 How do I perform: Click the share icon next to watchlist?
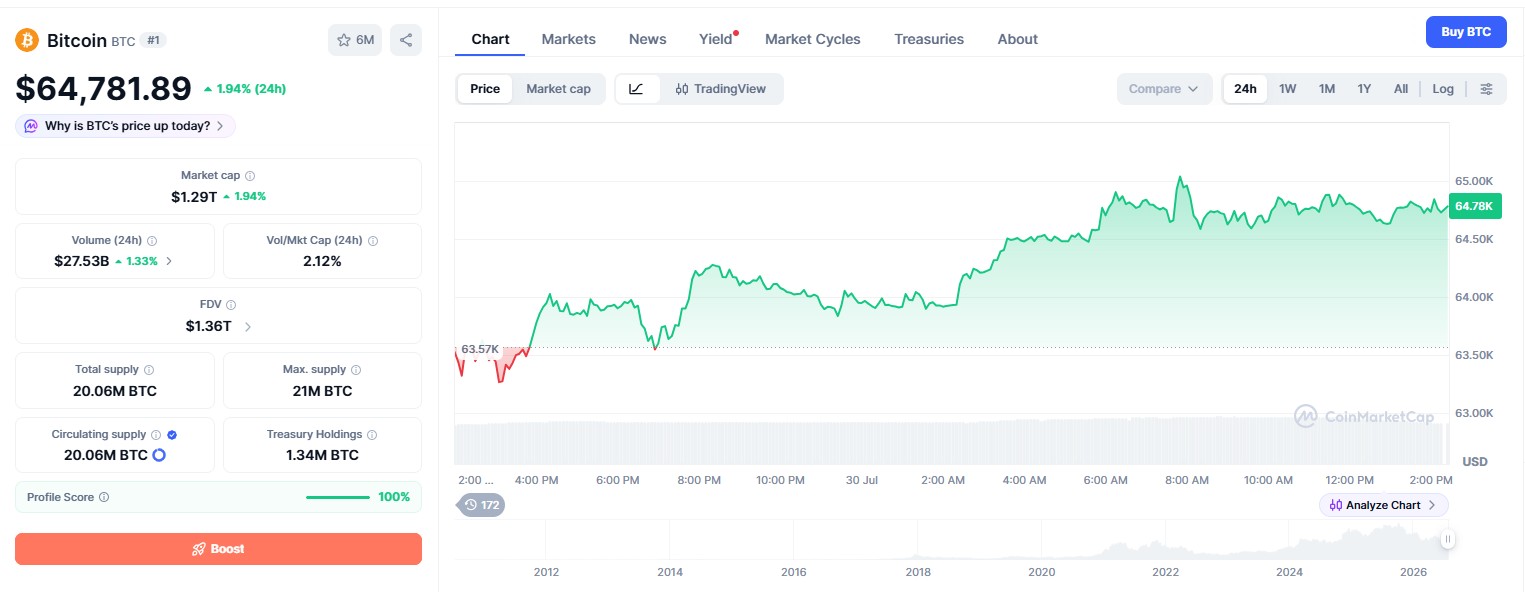(x=406, y=40)
